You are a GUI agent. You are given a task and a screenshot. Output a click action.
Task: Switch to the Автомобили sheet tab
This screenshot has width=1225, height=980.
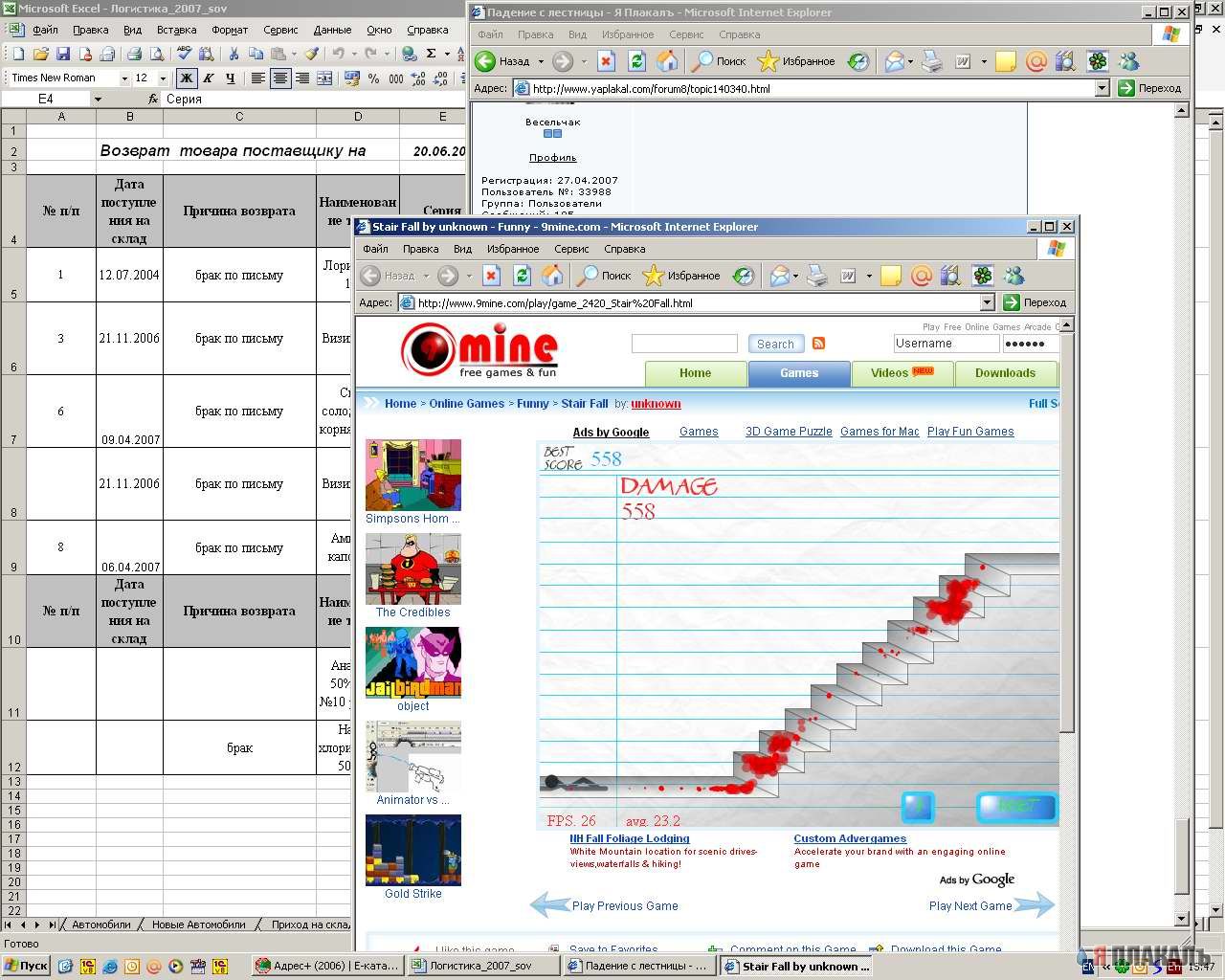(101, 924)
